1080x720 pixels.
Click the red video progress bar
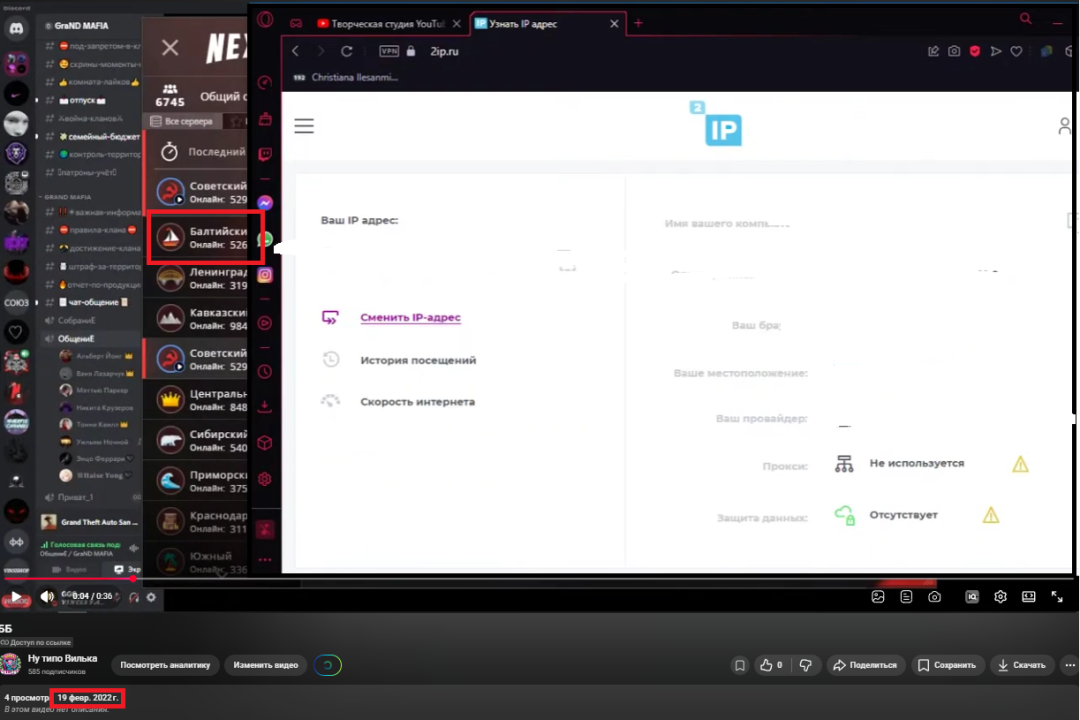(x=70, y=578)
